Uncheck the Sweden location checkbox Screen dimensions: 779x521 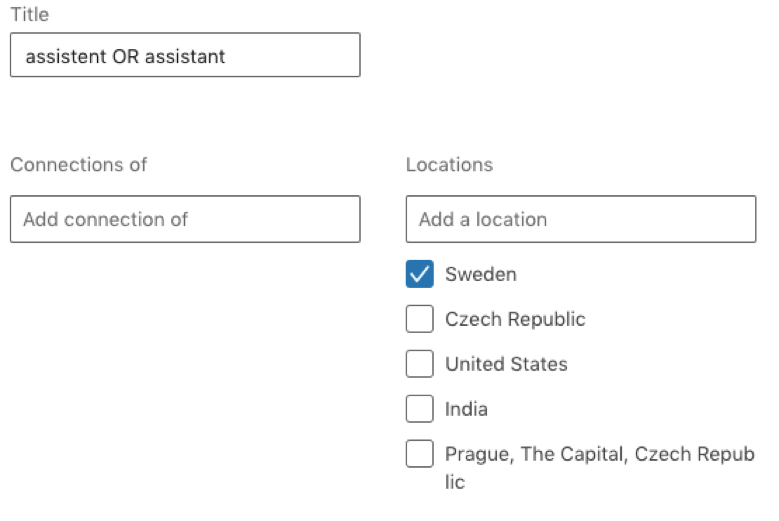pyautogui.click(x=419, y=274)
